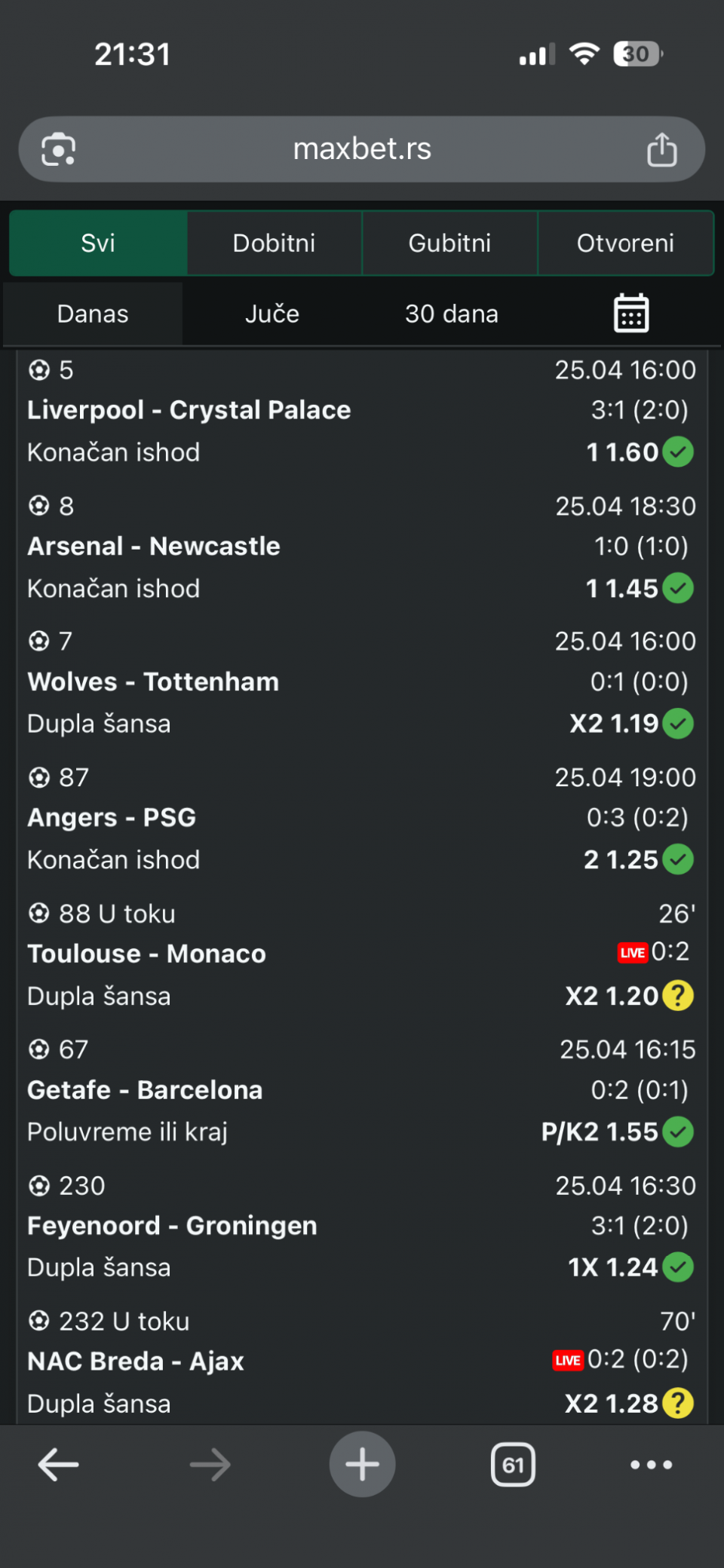Tap the share icon in address bar
724x1568 pixels.
click(661, 149)
